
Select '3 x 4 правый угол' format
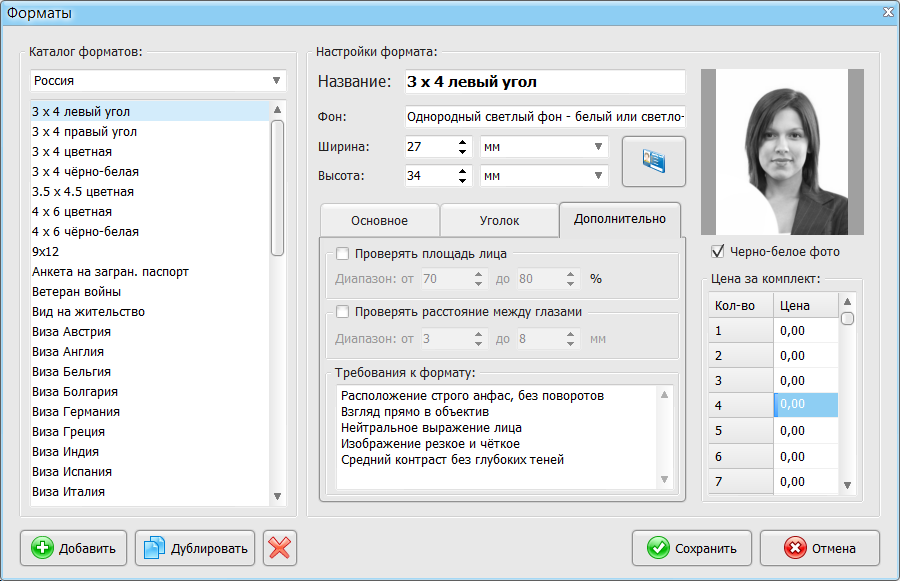tap(150, 131)
